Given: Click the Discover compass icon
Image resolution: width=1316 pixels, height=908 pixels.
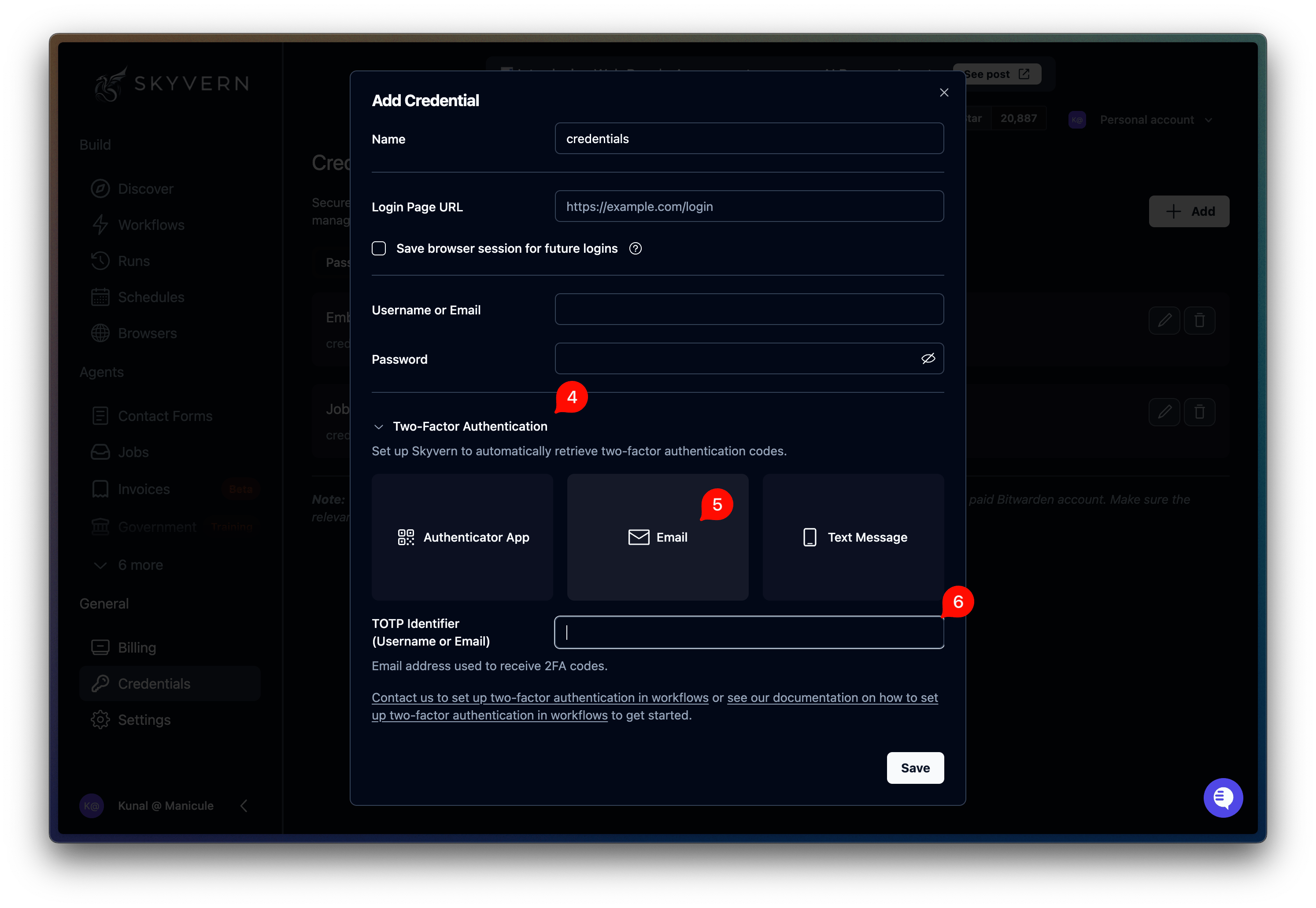Looking at the screenshot, I should (x=100, y=188).
